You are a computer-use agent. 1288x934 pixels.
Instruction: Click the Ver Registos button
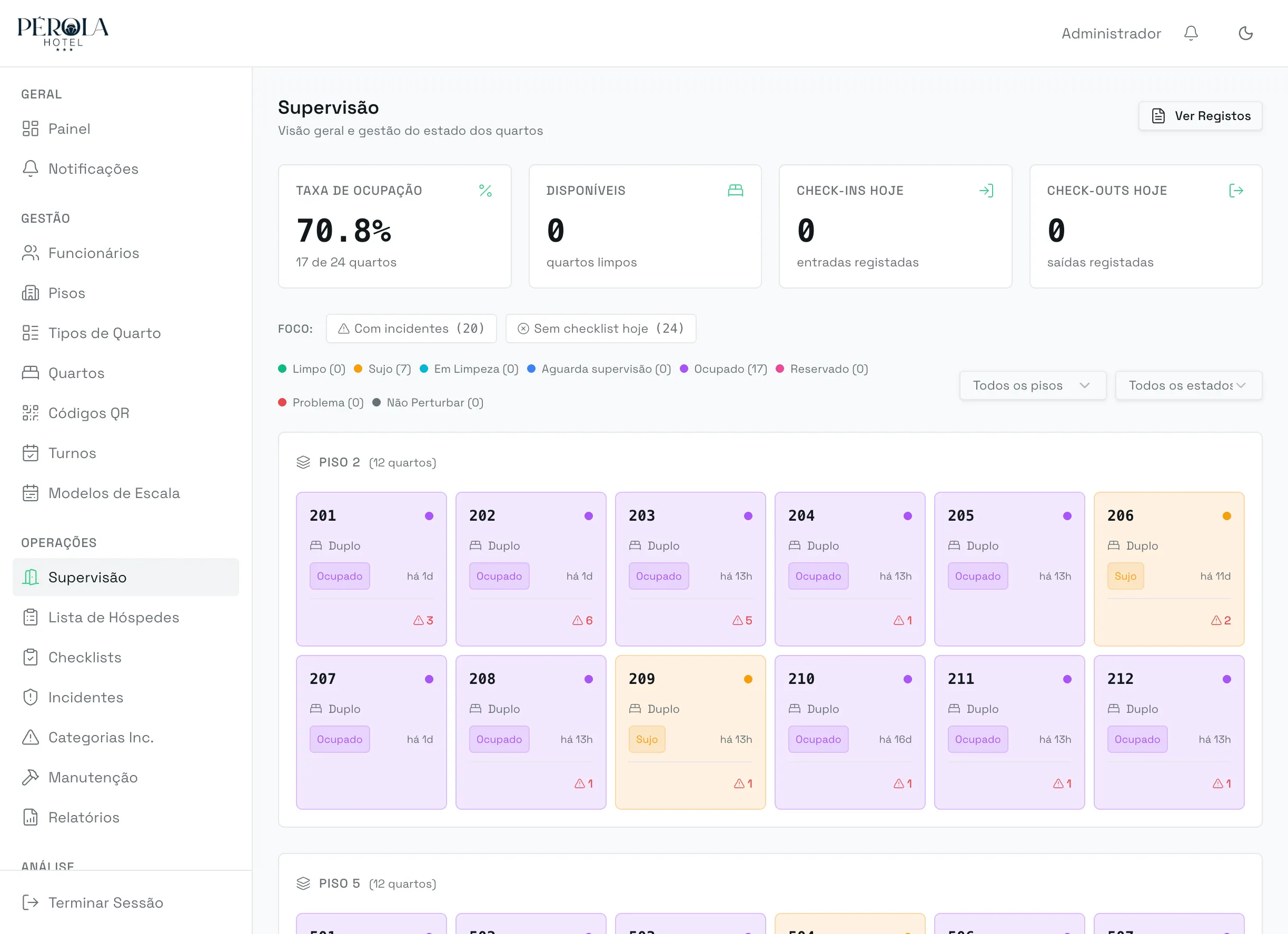click(1200, 116)
